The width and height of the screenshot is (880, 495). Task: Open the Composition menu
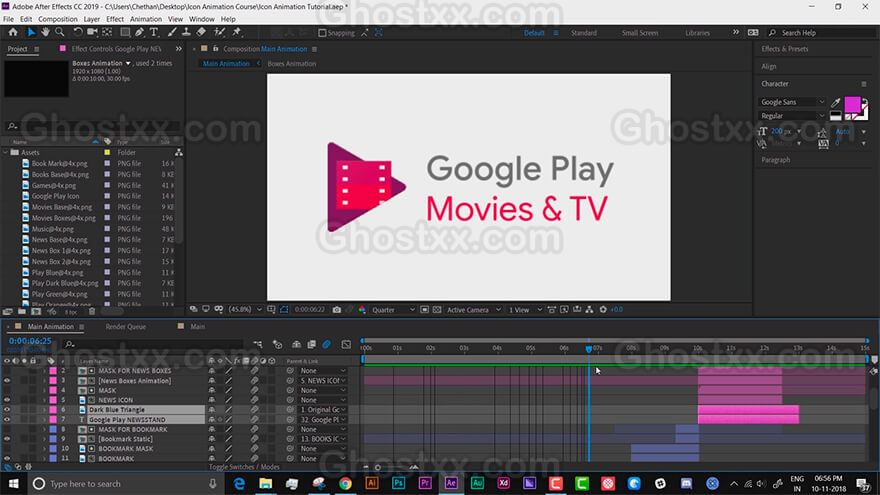pyautogui.click(x=58, y=19)
